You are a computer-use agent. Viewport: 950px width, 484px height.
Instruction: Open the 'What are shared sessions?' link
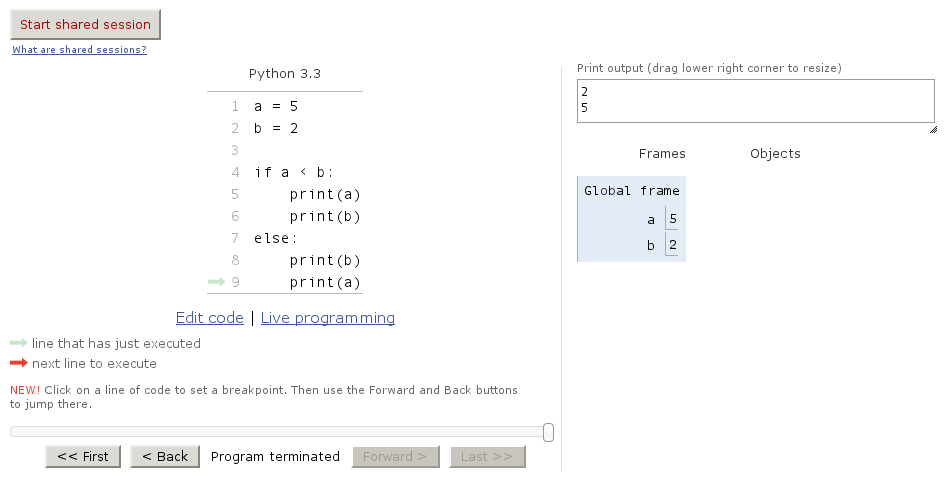pyautogui.click(x=79, y=50)
